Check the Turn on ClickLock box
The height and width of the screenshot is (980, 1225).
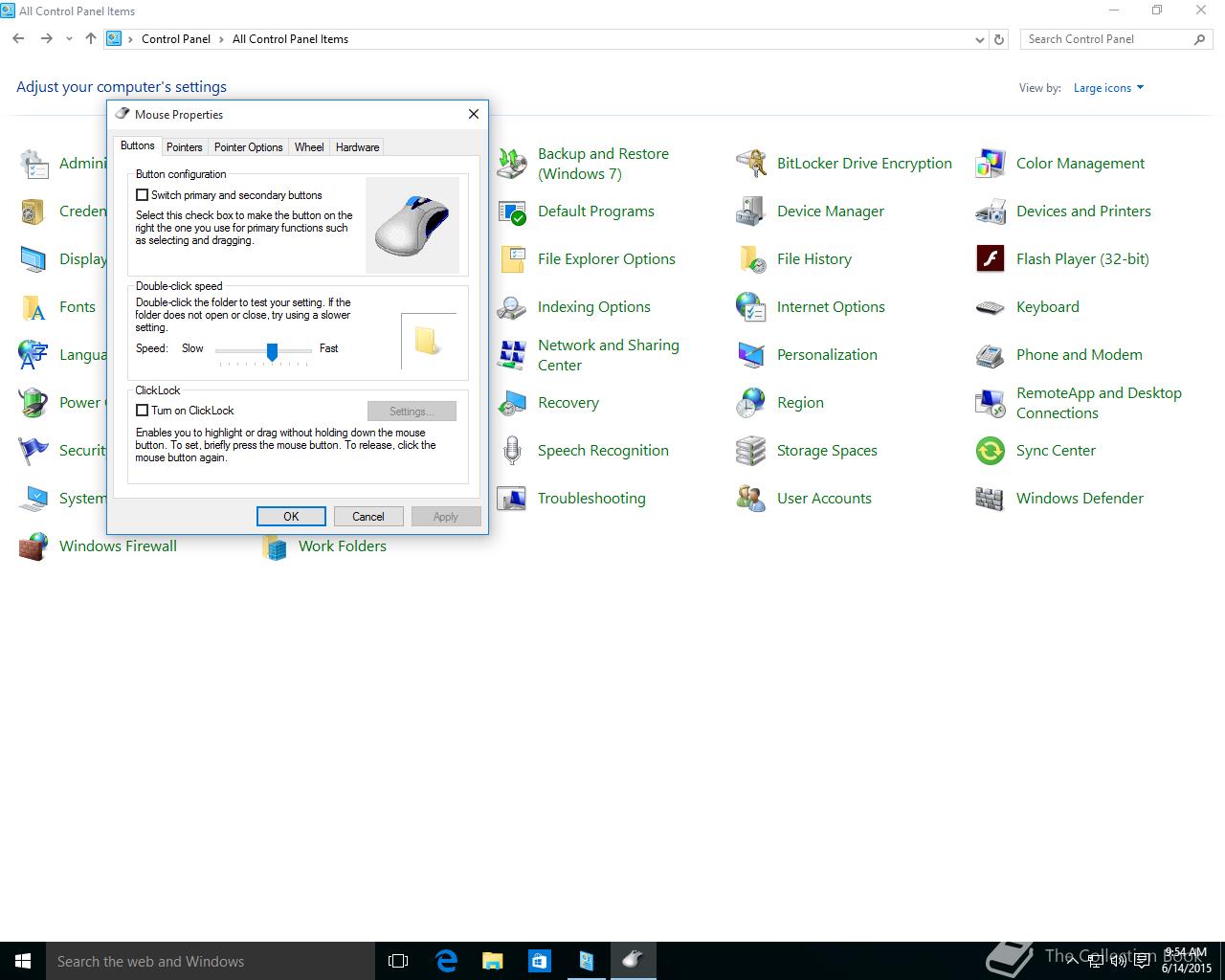pos(143,411)
